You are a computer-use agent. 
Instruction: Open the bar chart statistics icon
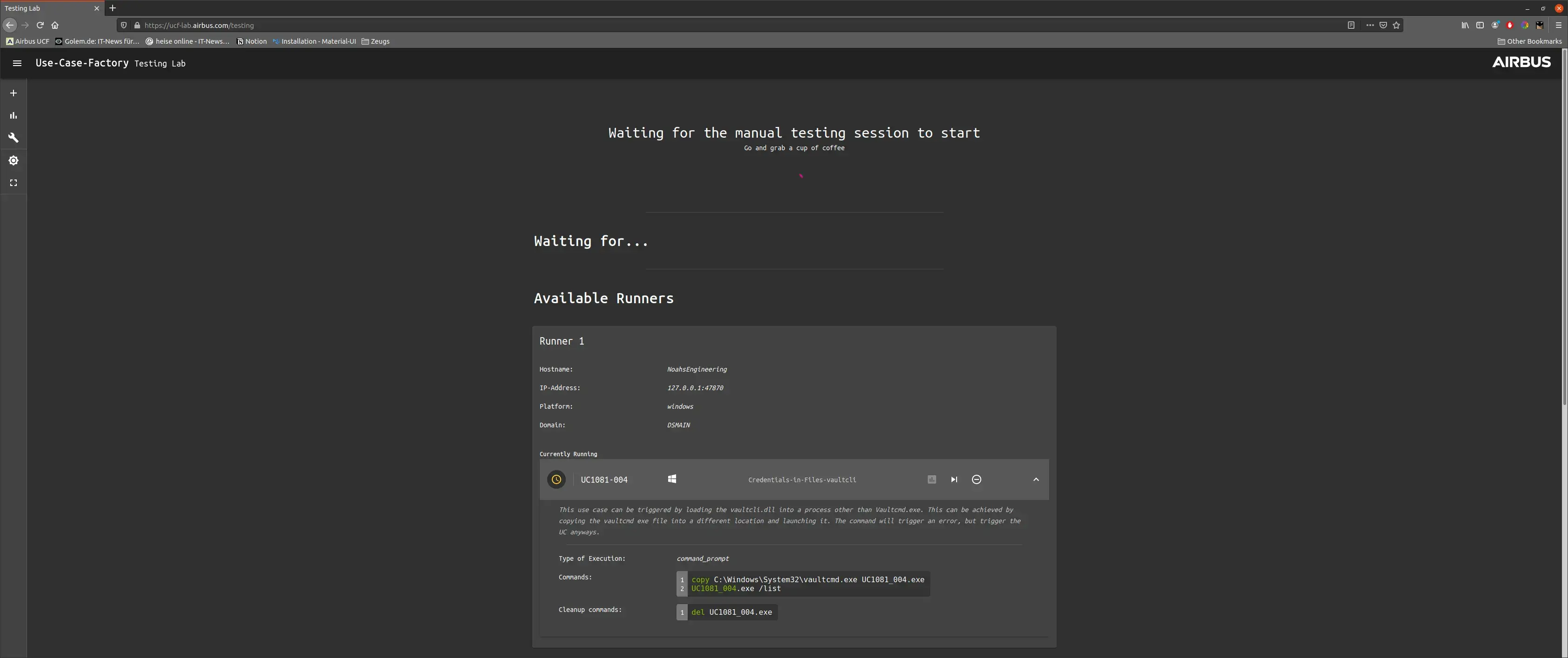(x=13, y=115)
